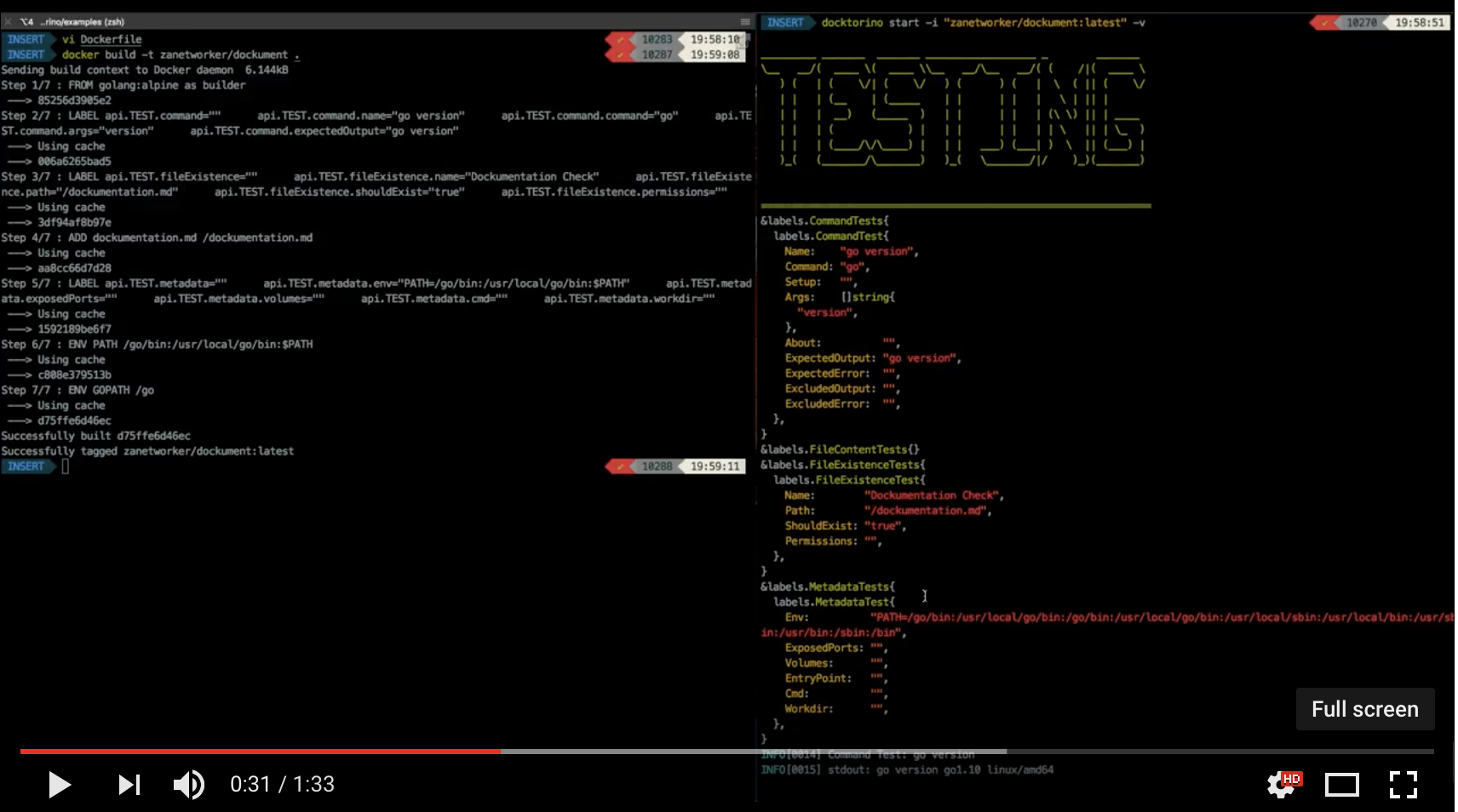Click the 'docktorino start -i' command line

[983, 23]
